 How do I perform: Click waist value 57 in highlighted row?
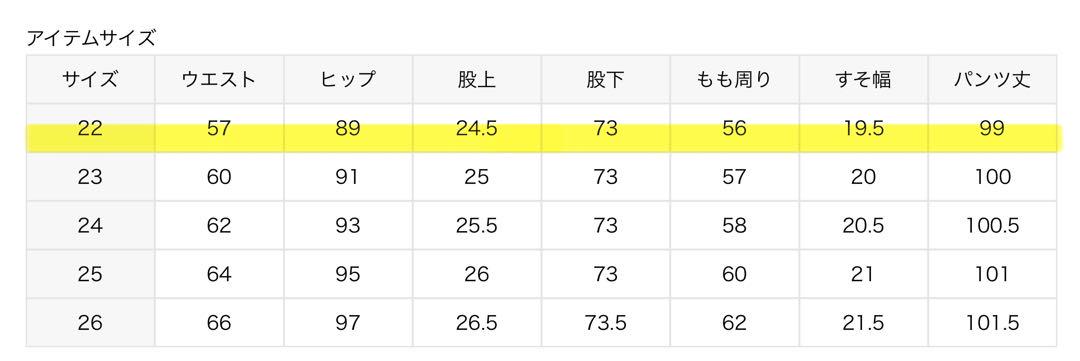(x=219, y=128)
